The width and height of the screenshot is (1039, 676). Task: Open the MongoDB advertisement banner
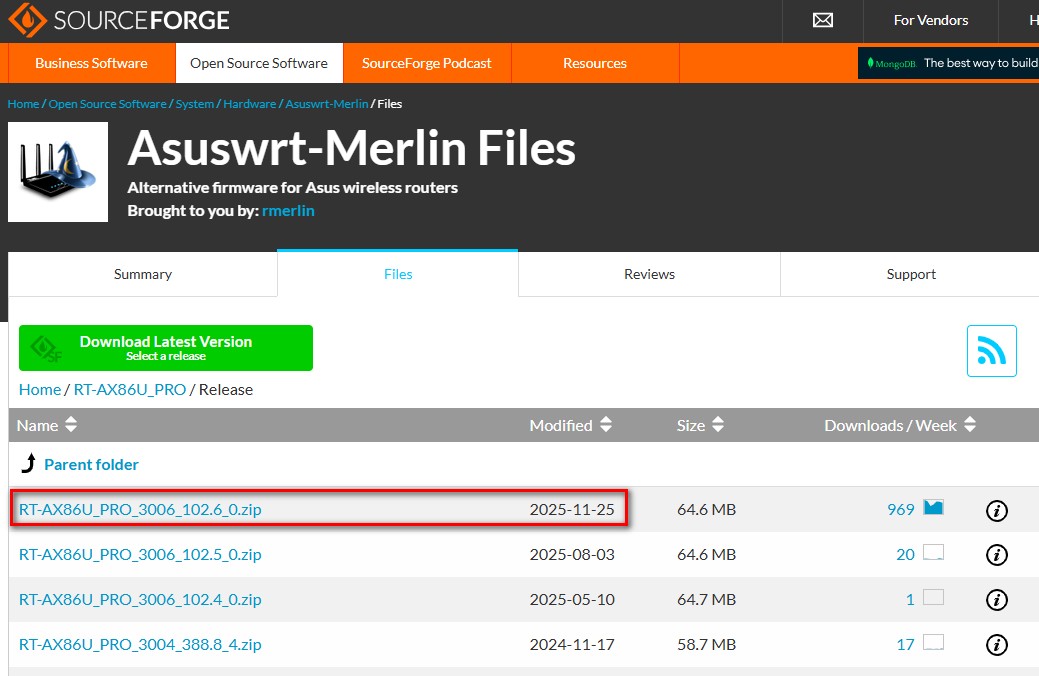pyautogui.click(x=948, y=63)
